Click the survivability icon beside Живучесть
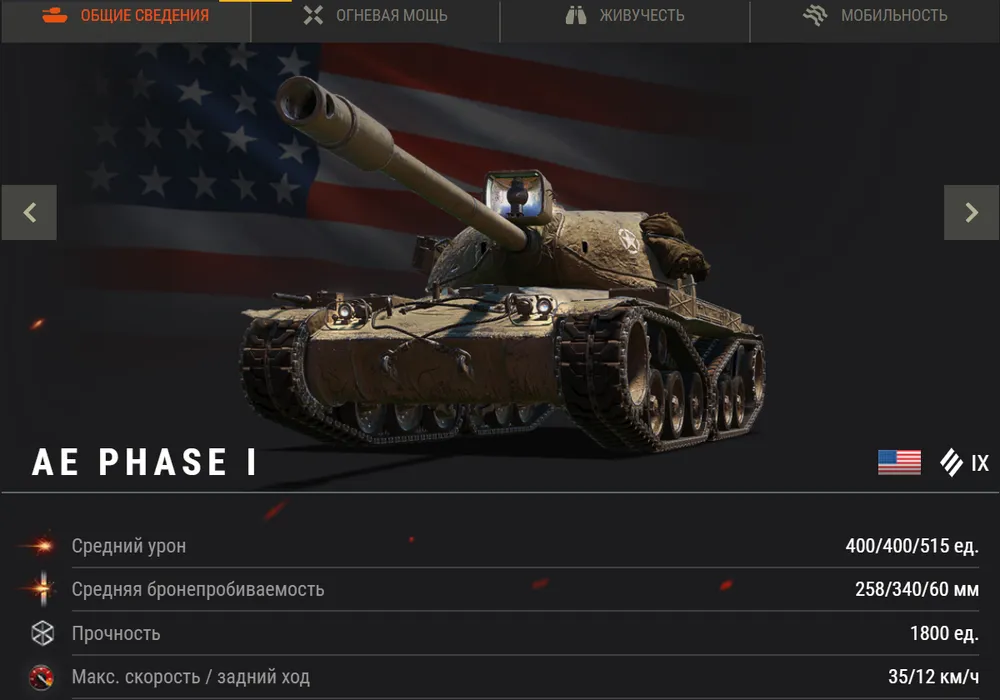 point(576,15)
